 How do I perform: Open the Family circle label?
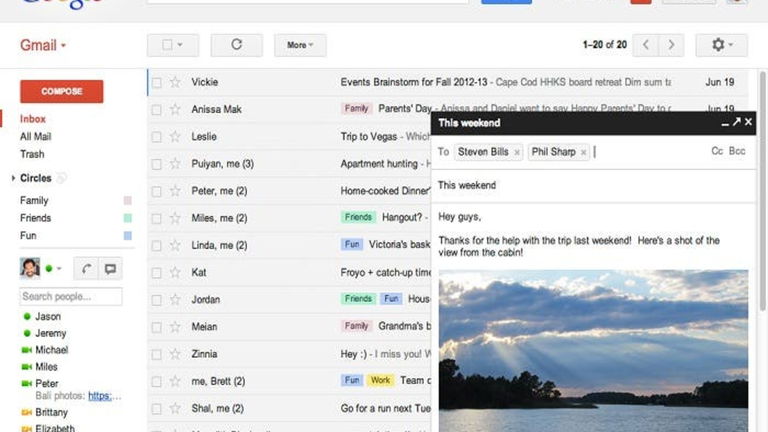[34, 200]
